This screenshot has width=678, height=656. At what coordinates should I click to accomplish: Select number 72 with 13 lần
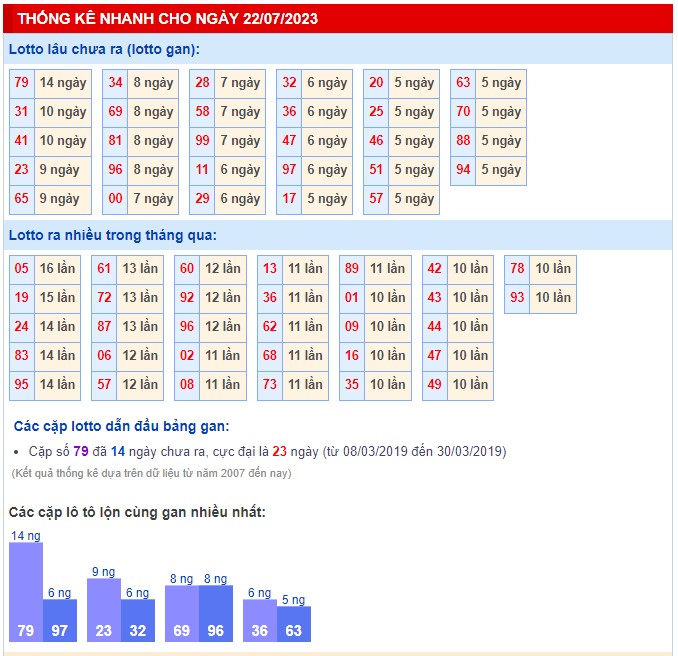click(x=104, y=298)
